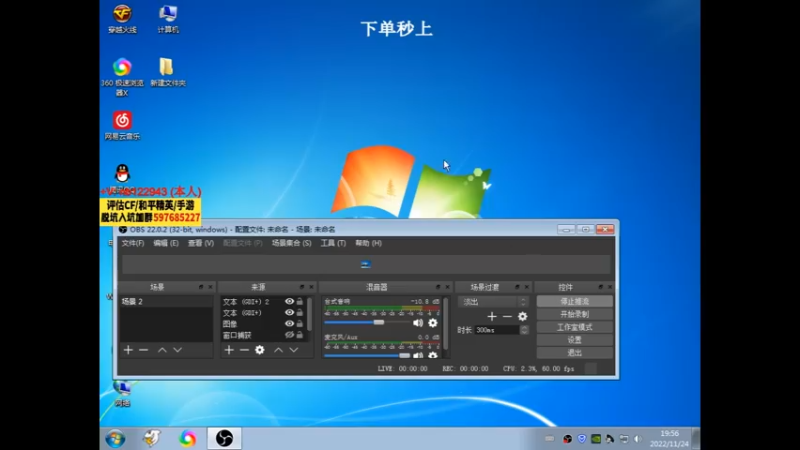Adjust the 时长 300ms duration stepper arrows
800x450 pixels.
[x=524, y=330]
